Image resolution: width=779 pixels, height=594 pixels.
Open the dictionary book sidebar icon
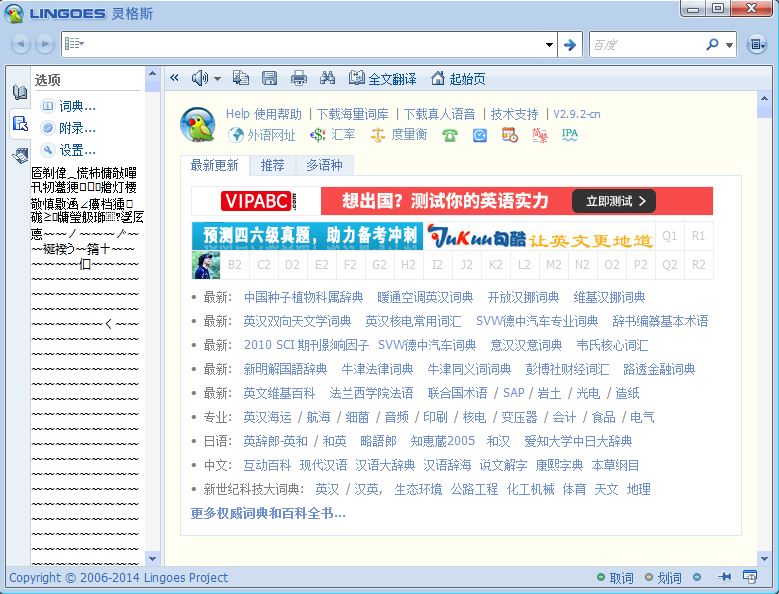pos(20,92)
